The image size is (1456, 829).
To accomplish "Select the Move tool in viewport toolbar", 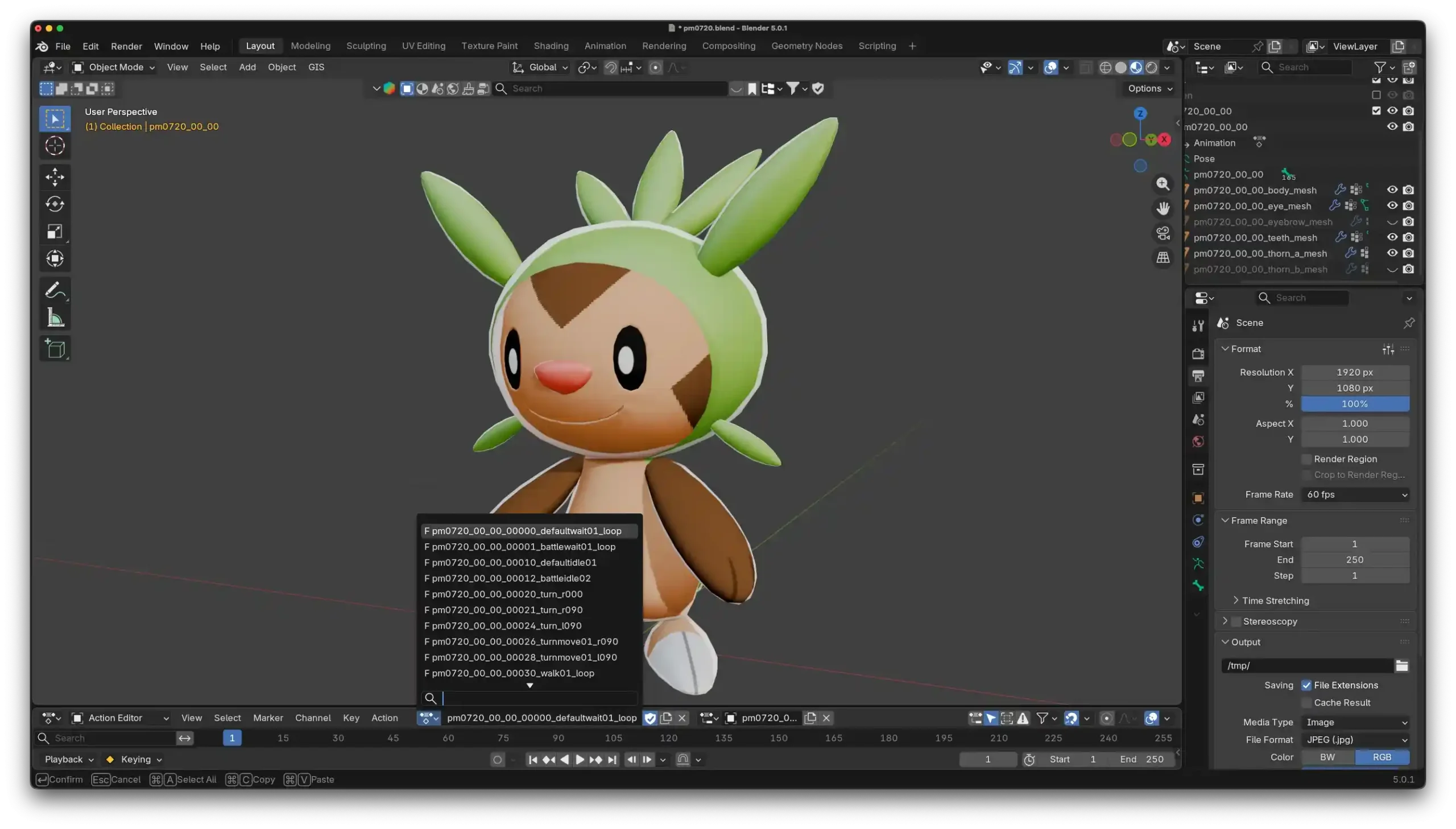I will [x=55, y=176].
